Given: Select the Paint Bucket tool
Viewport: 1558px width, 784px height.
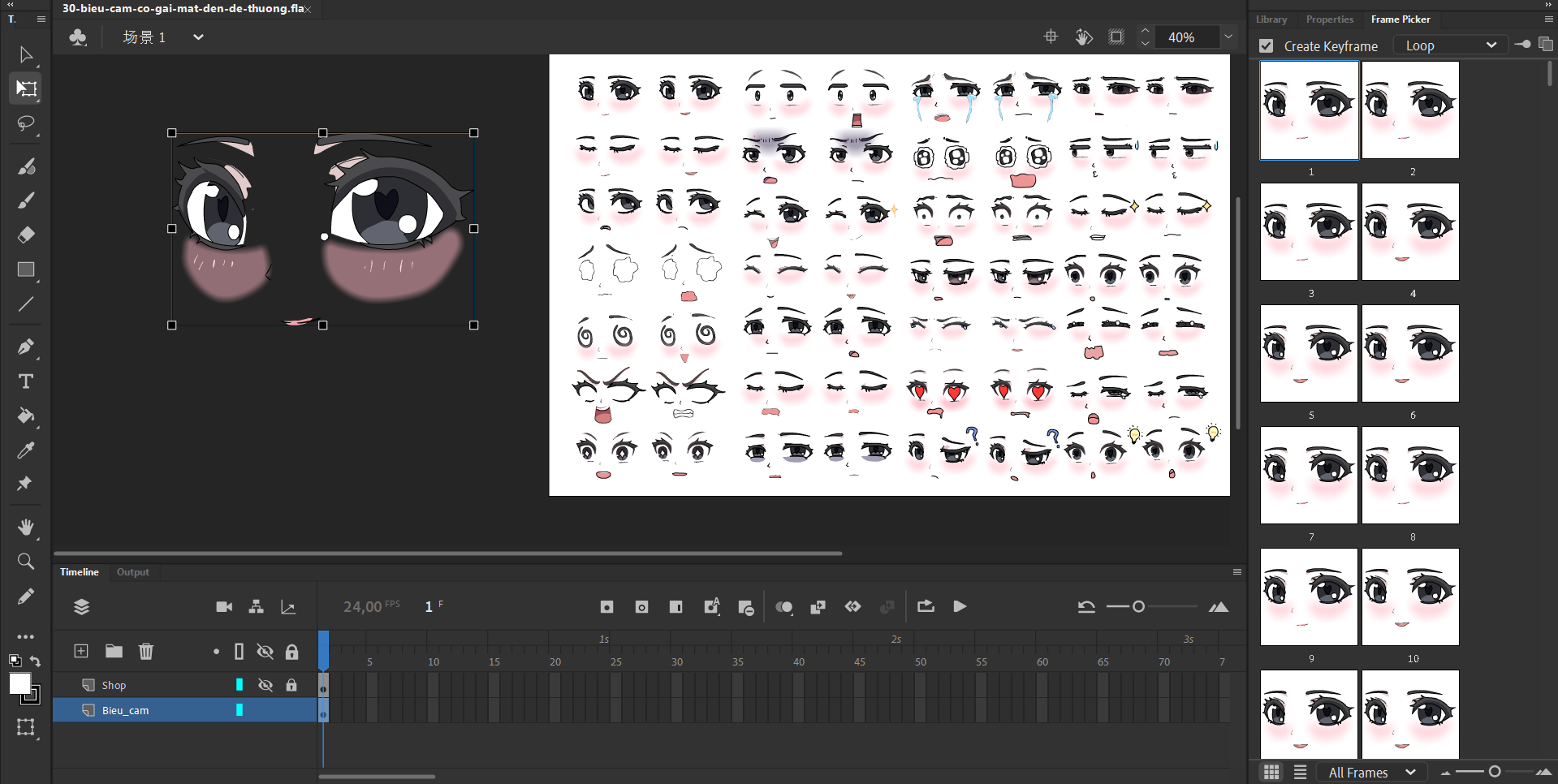Looking at the screenshot, I should click(26, 416).
